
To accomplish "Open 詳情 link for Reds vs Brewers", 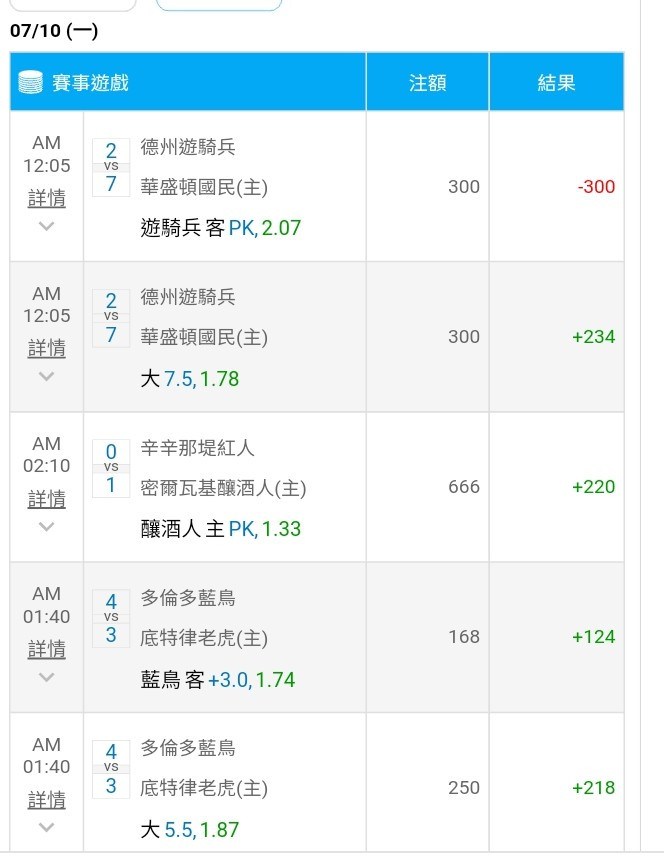I will pos(47,498).
